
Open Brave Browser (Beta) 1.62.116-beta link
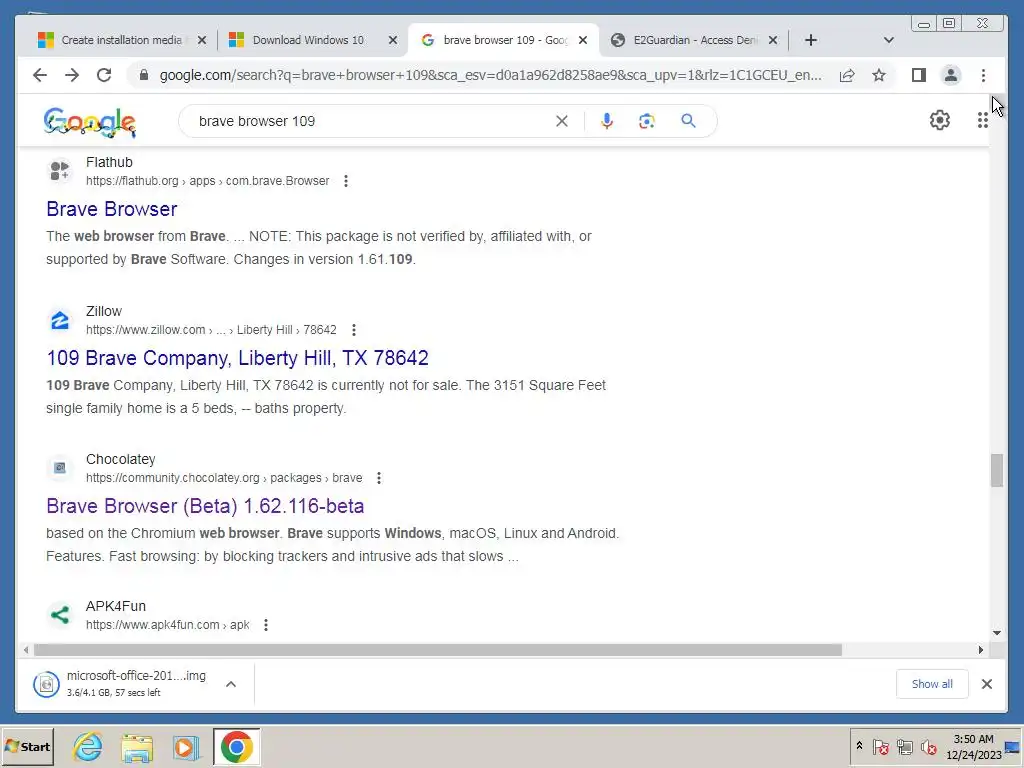[x=205, y=506]
